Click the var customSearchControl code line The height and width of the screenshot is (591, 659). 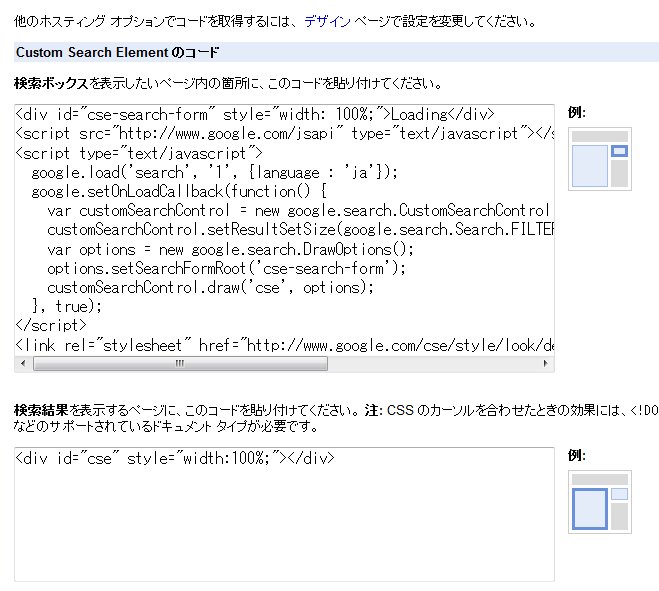(x=298, y=211)
